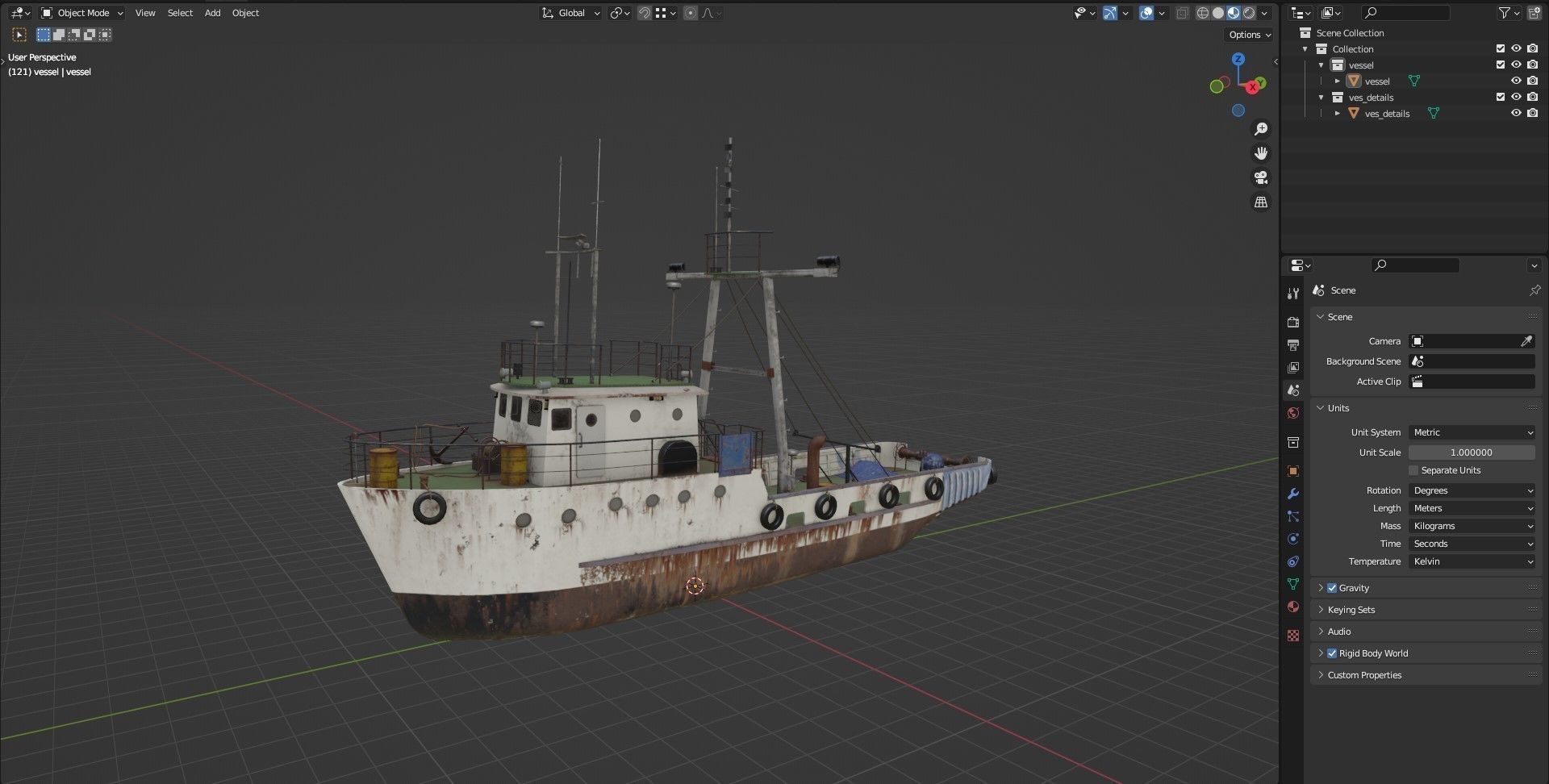Open the Collection properties tab
This screenshot has height=784, width=1549.
pyautogui.click(x=1293, y=442)
